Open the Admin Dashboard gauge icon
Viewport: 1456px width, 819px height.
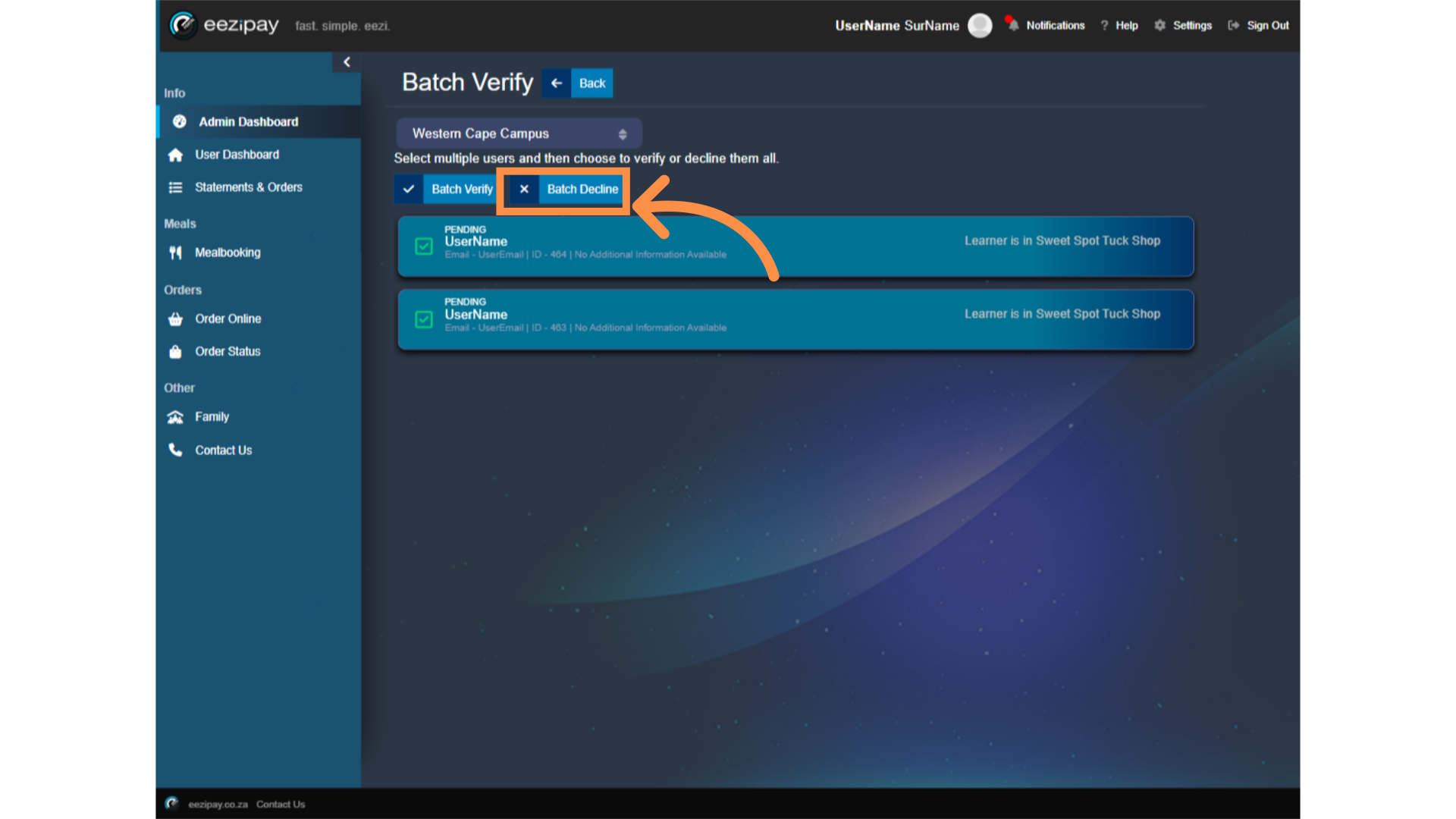click(180, 121)
